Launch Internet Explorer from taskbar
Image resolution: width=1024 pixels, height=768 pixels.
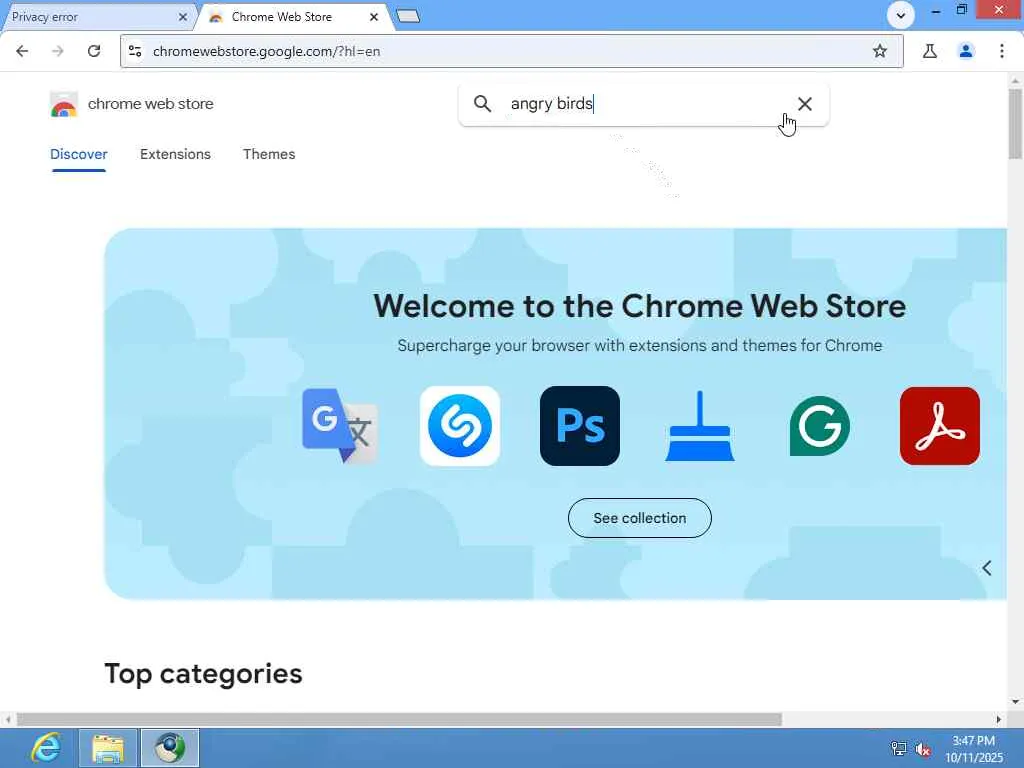45,748
